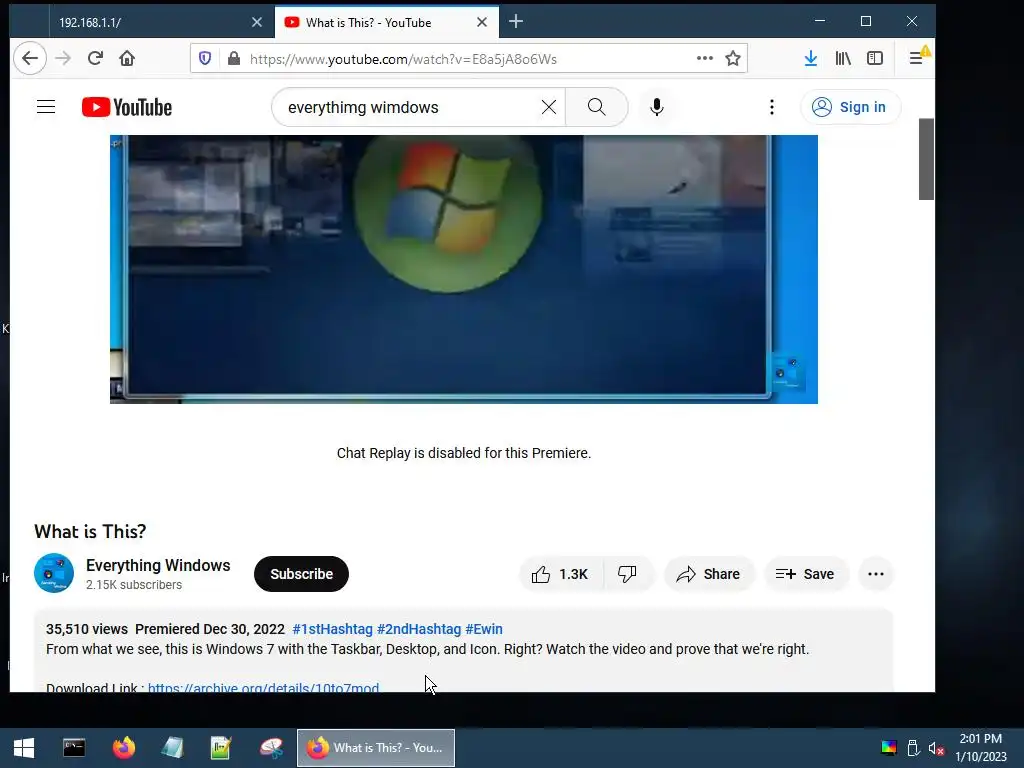Like the video with 1.3K likes
The width and height of the screenshot is (1024, 768).
point(560,574)
